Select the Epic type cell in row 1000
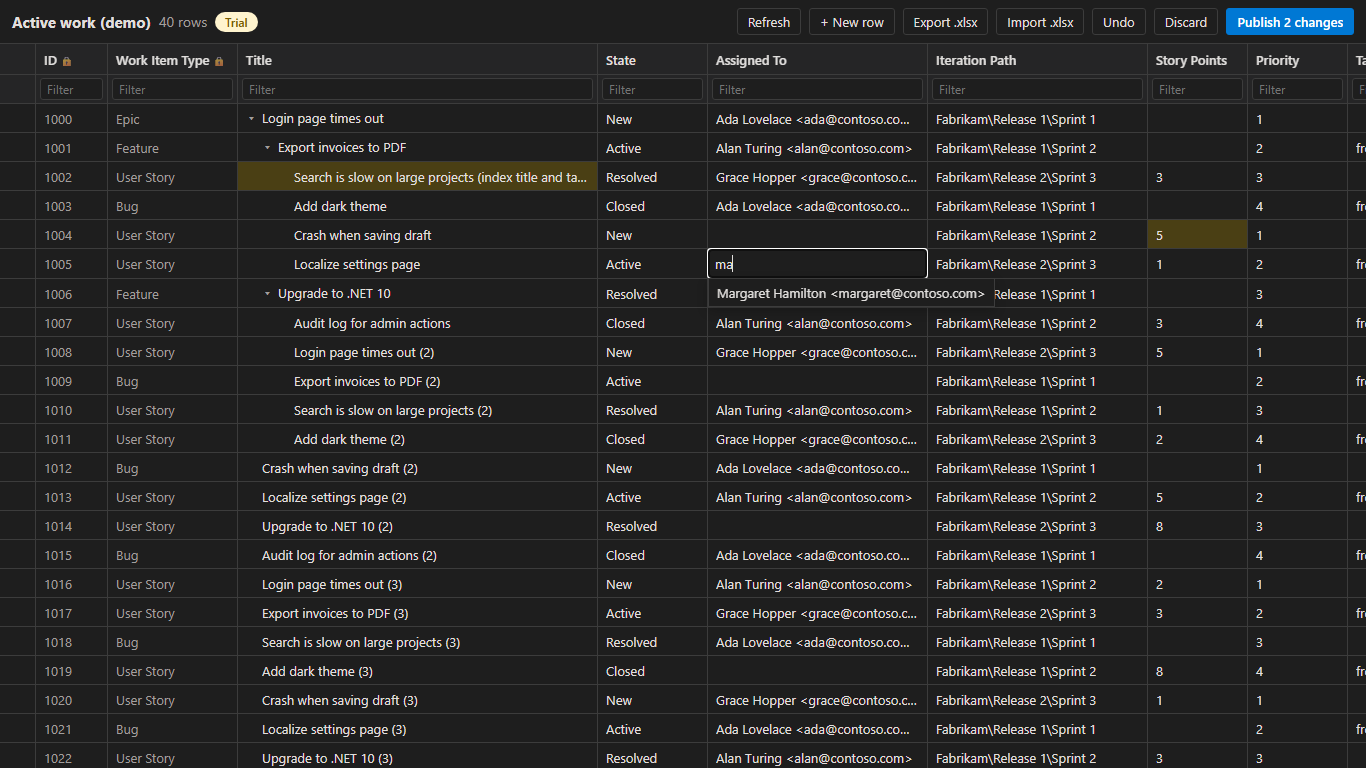The image size is (1366, 768). (173, 119)
